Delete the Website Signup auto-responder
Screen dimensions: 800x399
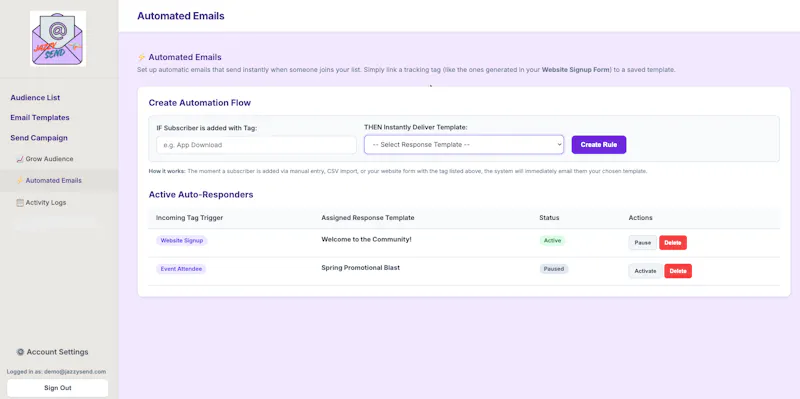pyautogui.click(x=673, y=243)
